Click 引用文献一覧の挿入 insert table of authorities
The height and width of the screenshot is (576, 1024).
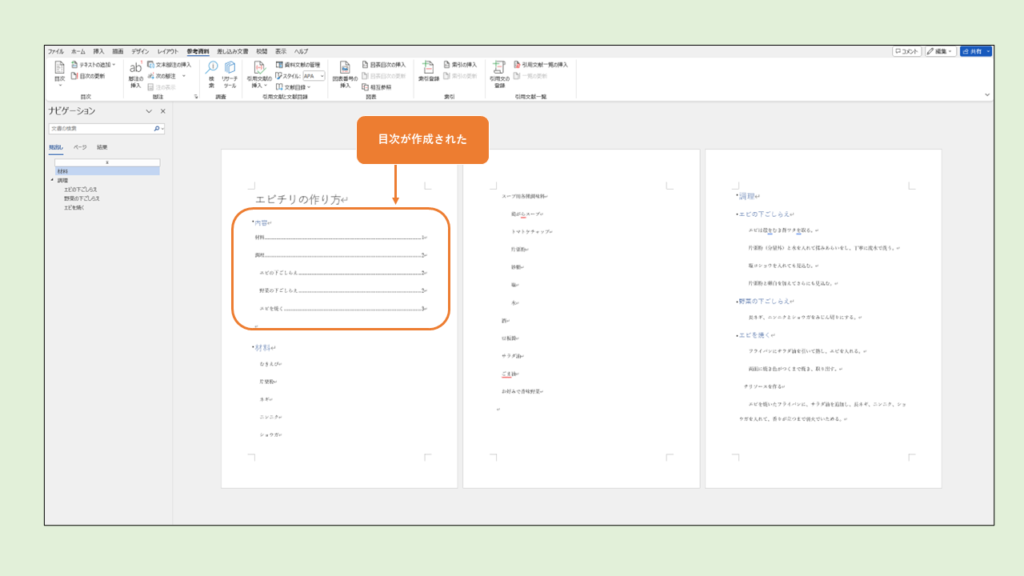click(541, 65)
